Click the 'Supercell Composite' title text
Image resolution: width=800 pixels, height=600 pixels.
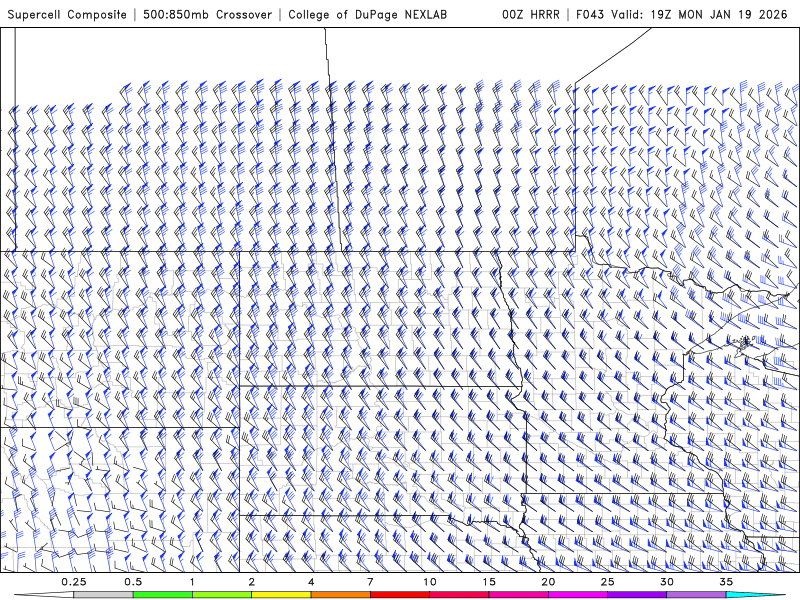click(67, 14)
